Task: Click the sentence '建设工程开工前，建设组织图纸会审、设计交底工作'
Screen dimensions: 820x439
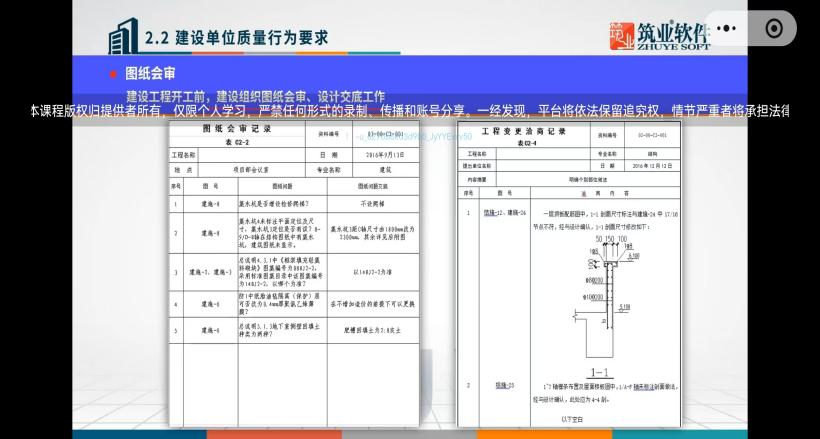Action: coord(256,97)
